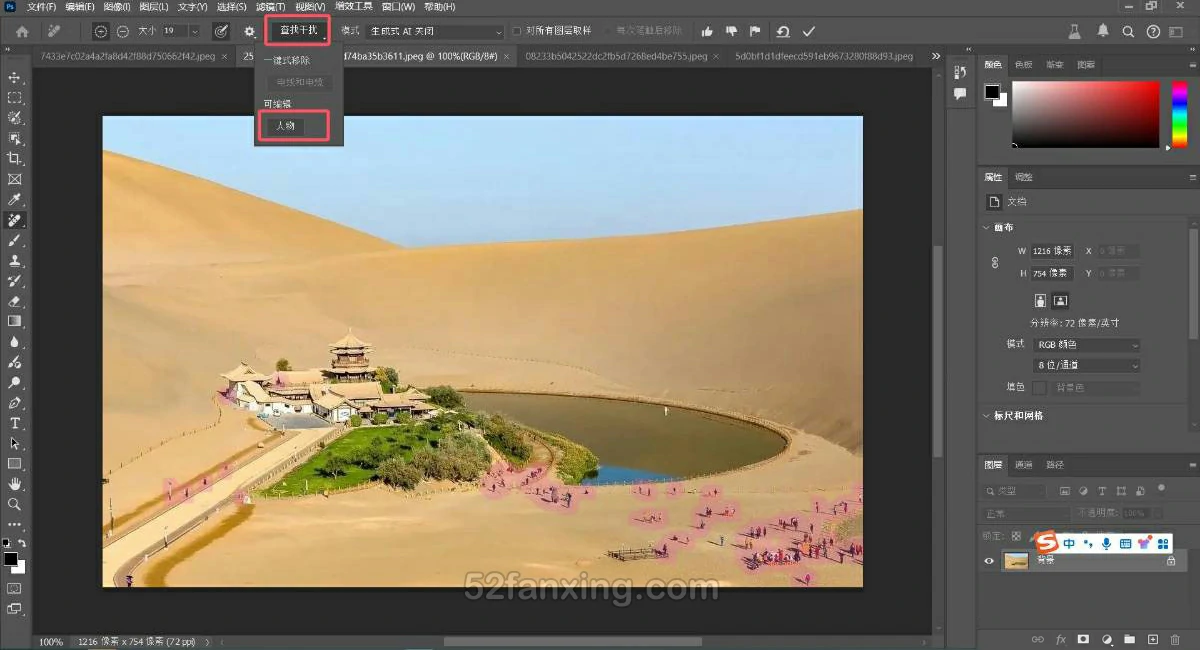Click the Home icon in options bar
Viewport: 1200px width, 650px height.
pos(22,31)
